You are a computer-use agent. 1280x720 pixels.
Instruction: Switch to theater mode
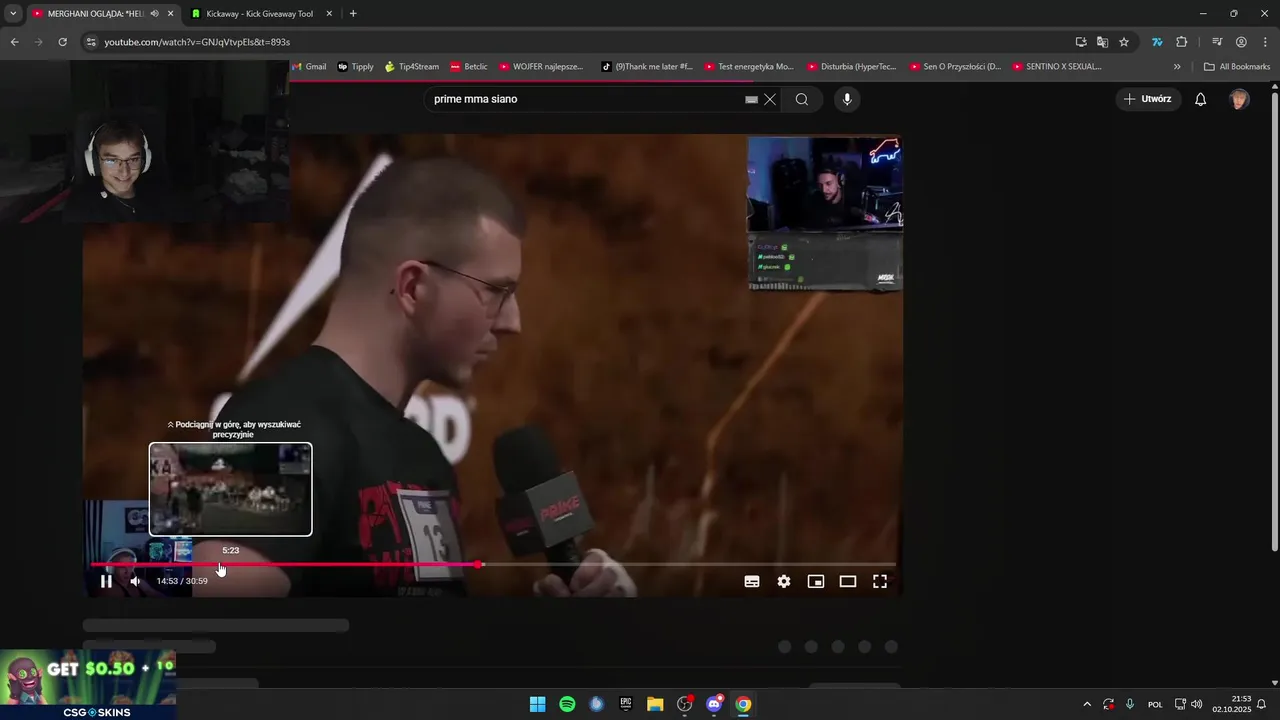tap(848, 581)
